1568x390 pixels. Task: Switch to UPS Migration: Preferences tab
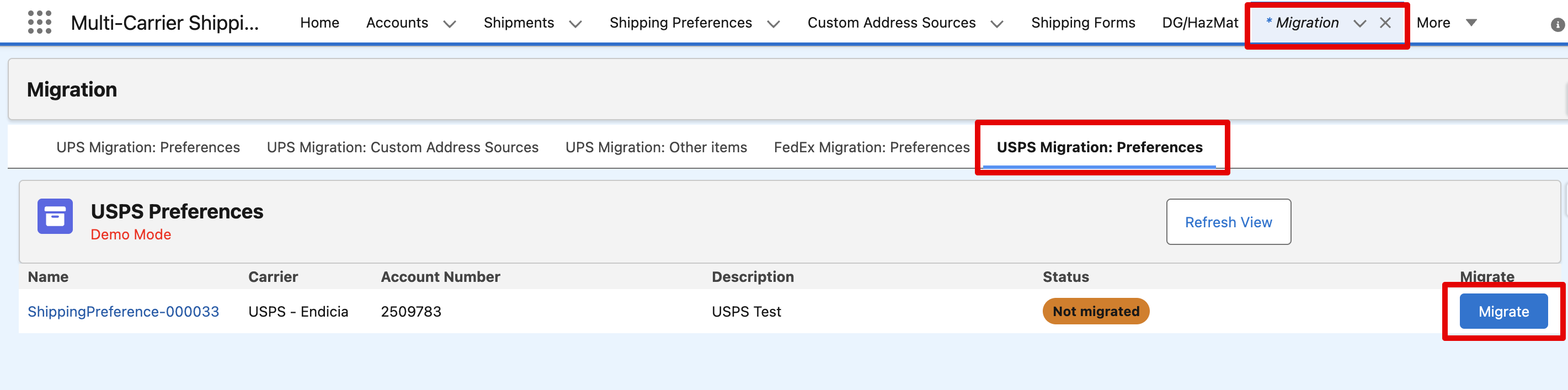(148, 147)
